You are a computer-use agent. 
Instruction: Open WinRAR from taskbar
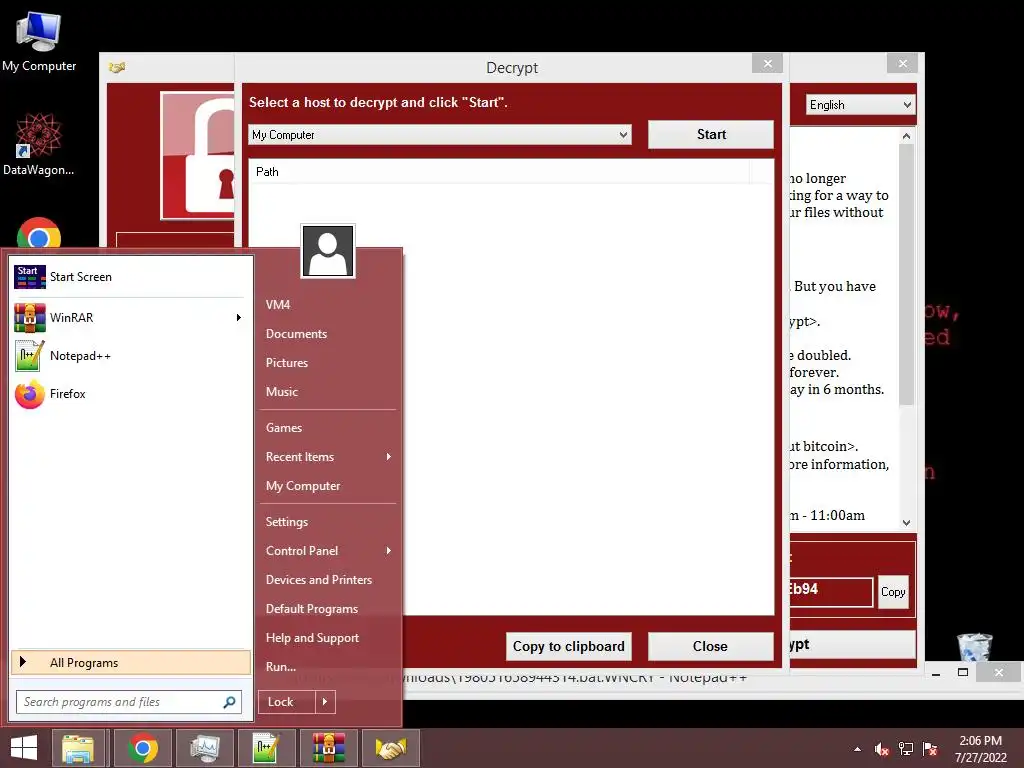click(x=328, y=748)
